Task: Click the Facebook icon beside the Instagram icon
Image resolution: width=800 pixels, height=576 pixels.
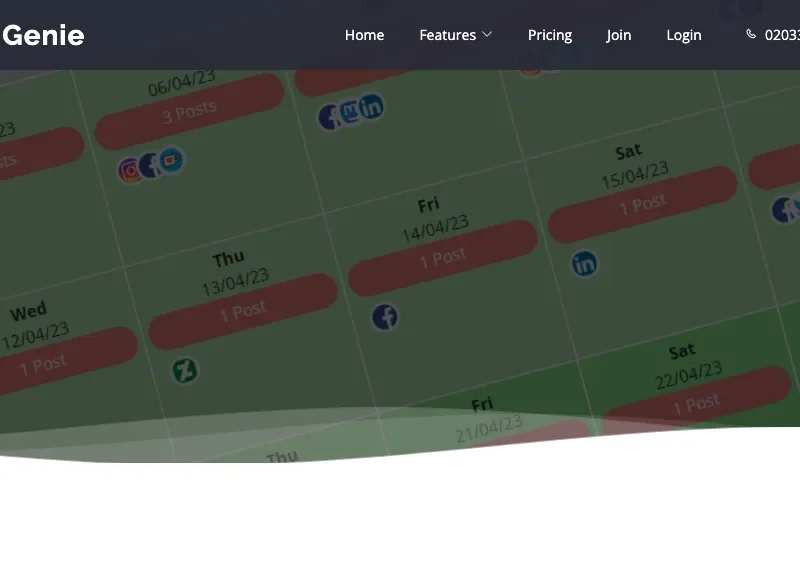Action: pos(151,165)
